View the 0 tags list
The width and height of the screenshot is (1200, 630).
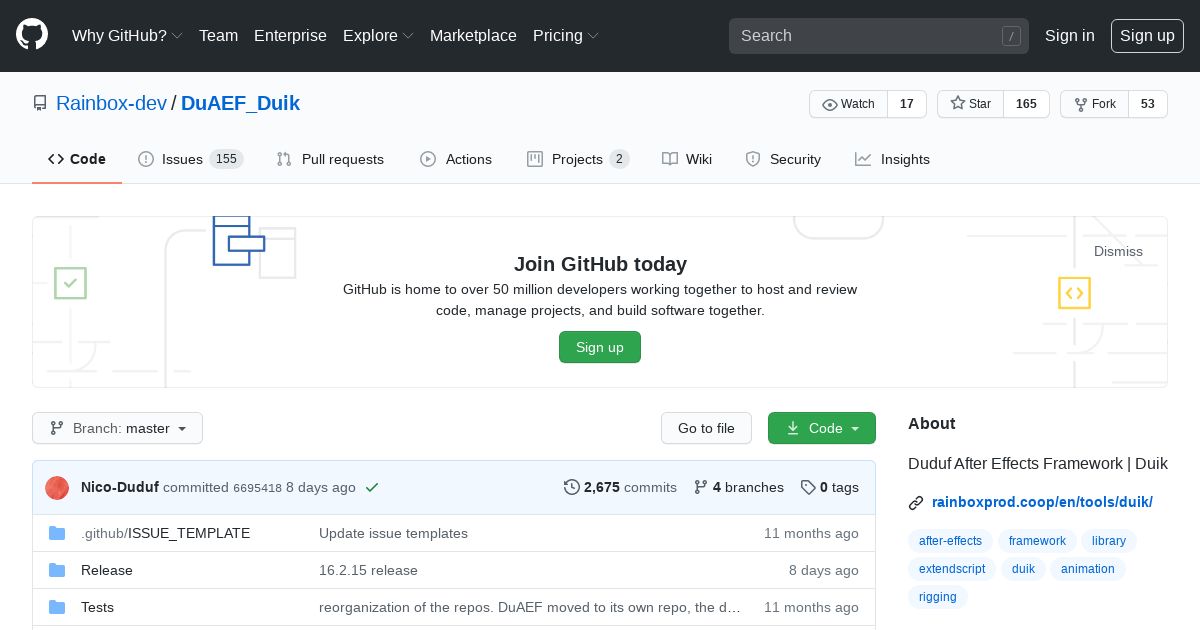click(x=829, y=487)
